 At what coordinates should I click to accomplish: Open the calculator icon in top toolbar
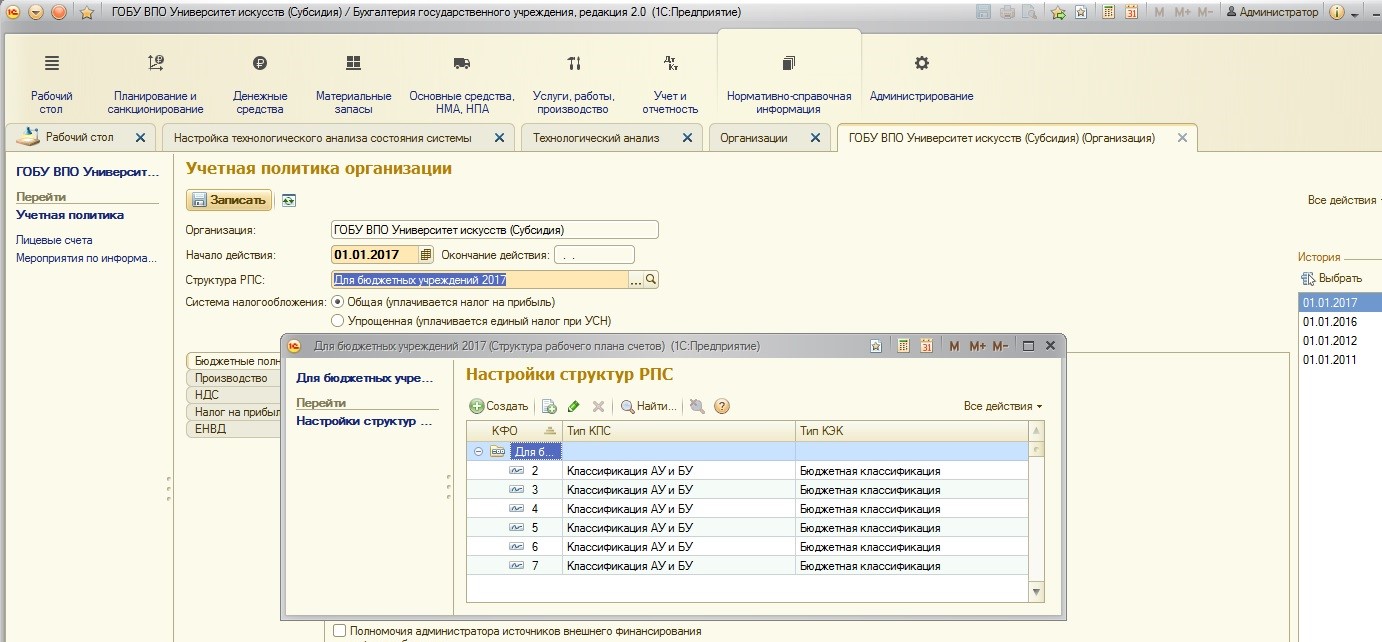pos(1108,12)
